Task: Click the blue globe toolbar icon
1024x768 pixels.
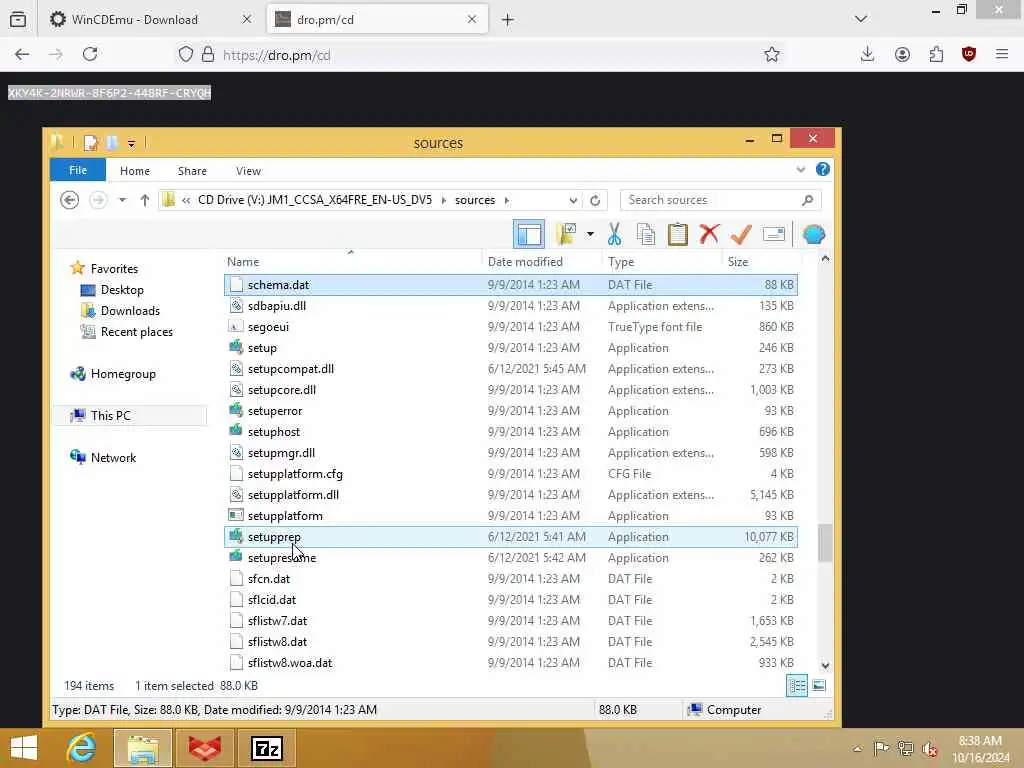Action: click(x=814, y=234)
